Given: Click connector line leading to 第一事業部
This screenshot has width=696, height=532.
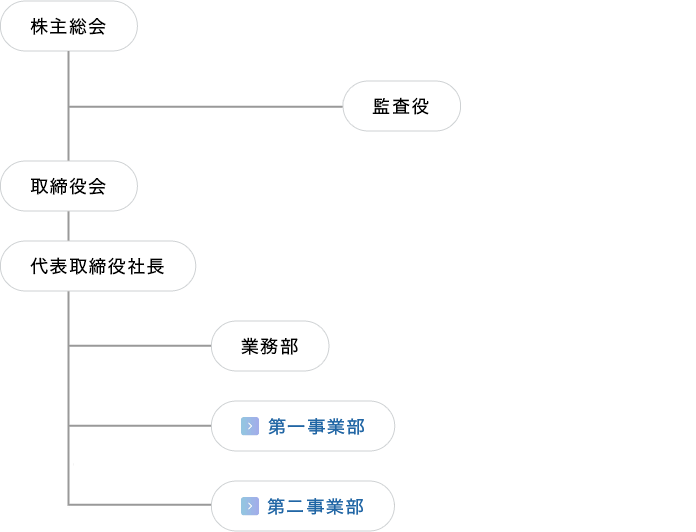Looking at the screenshot, I should point(140,426).
